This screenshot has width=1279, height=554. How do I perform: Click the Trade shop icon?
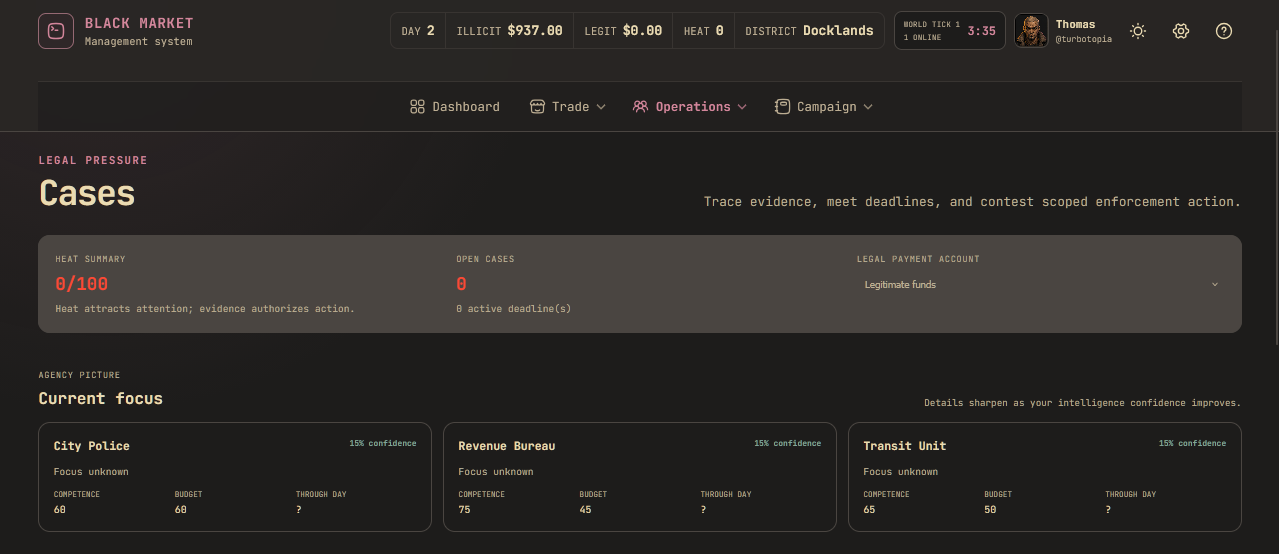[x=537, y=107]
